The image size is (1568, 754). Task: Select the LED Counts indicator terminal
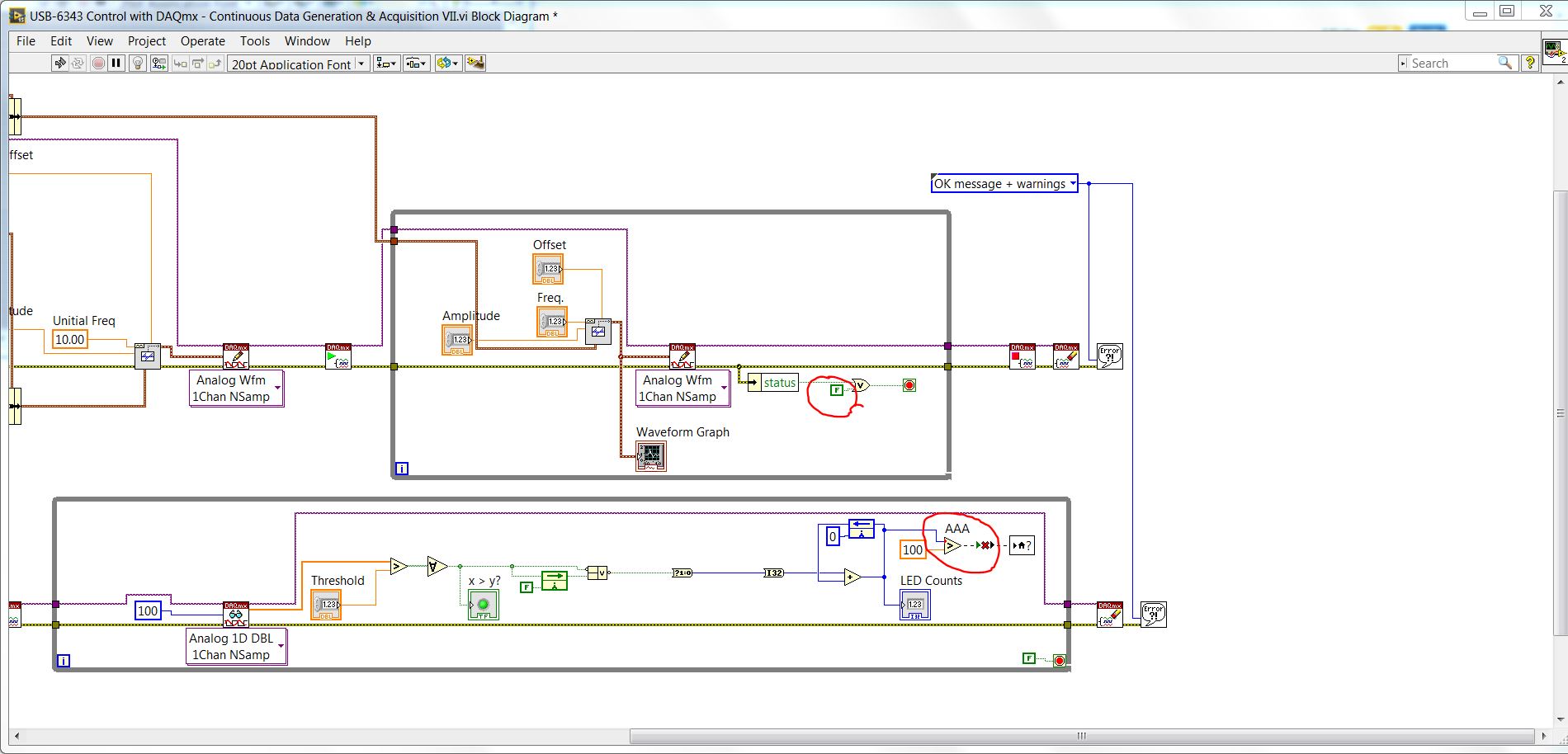[x=914, y=606]
